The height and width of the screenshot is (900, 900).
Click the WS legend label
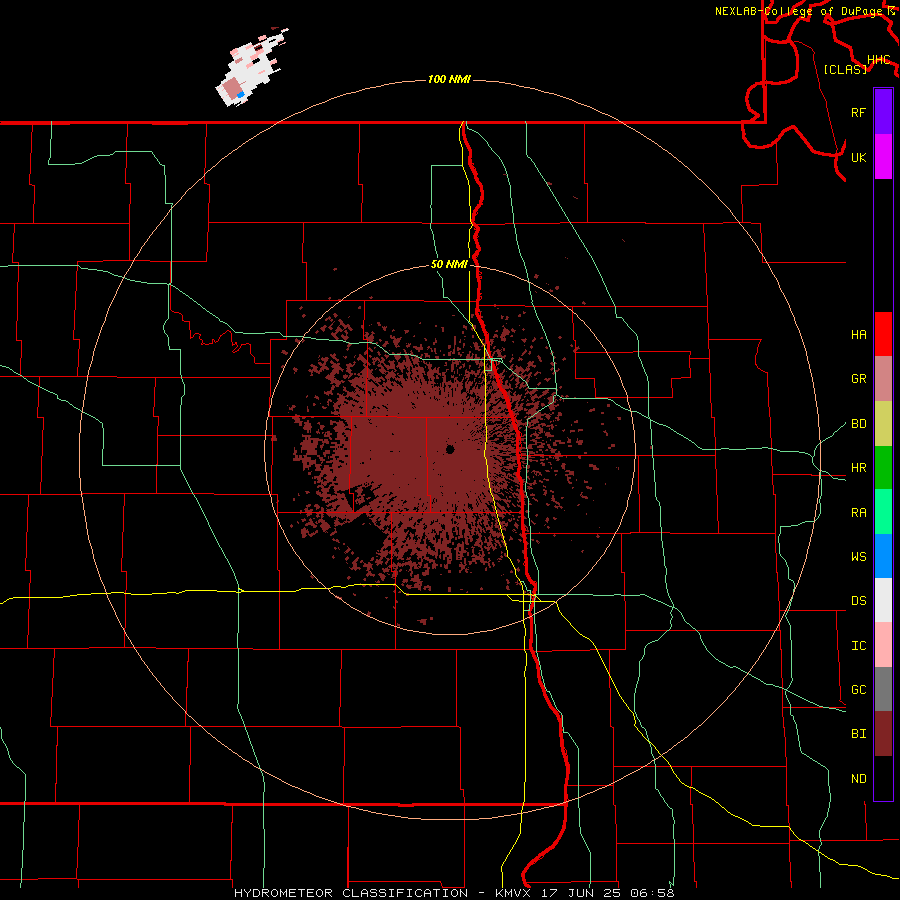pyautogui.click(x=858, y=557)
